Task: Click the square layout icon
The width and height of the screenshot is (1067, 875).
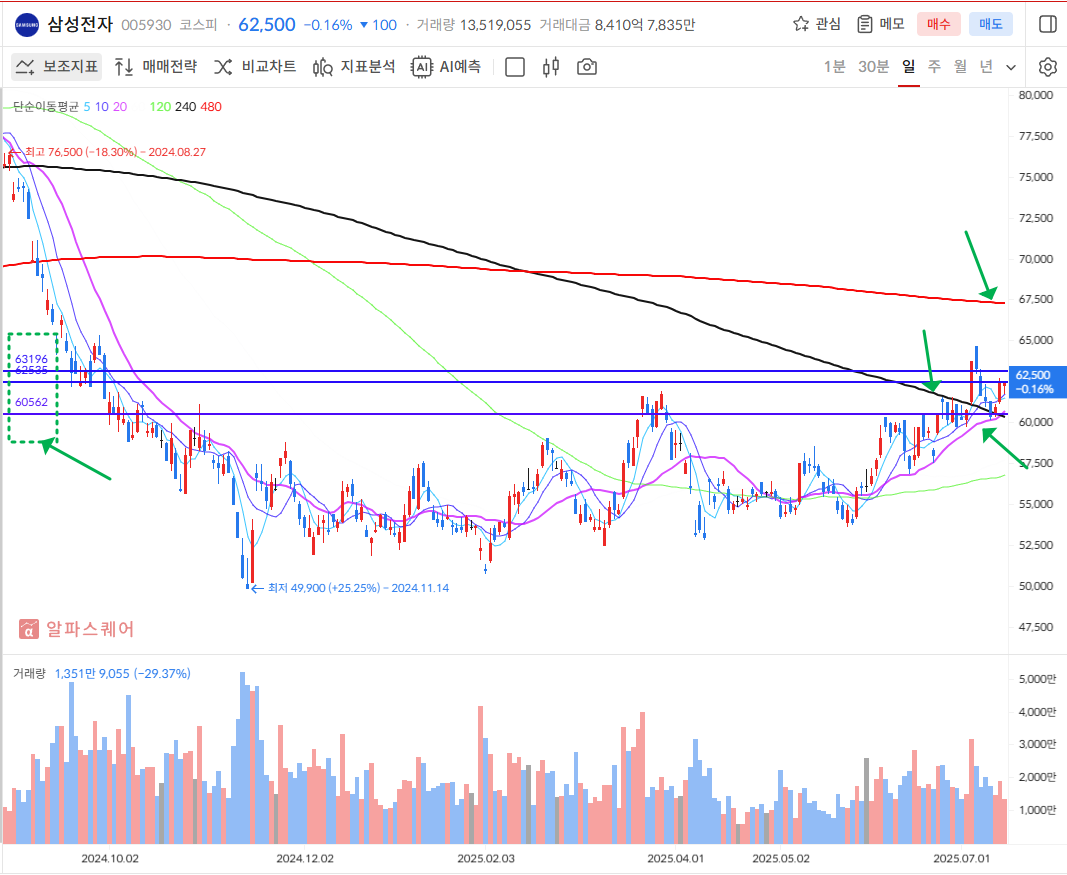Action: [515, 67]
